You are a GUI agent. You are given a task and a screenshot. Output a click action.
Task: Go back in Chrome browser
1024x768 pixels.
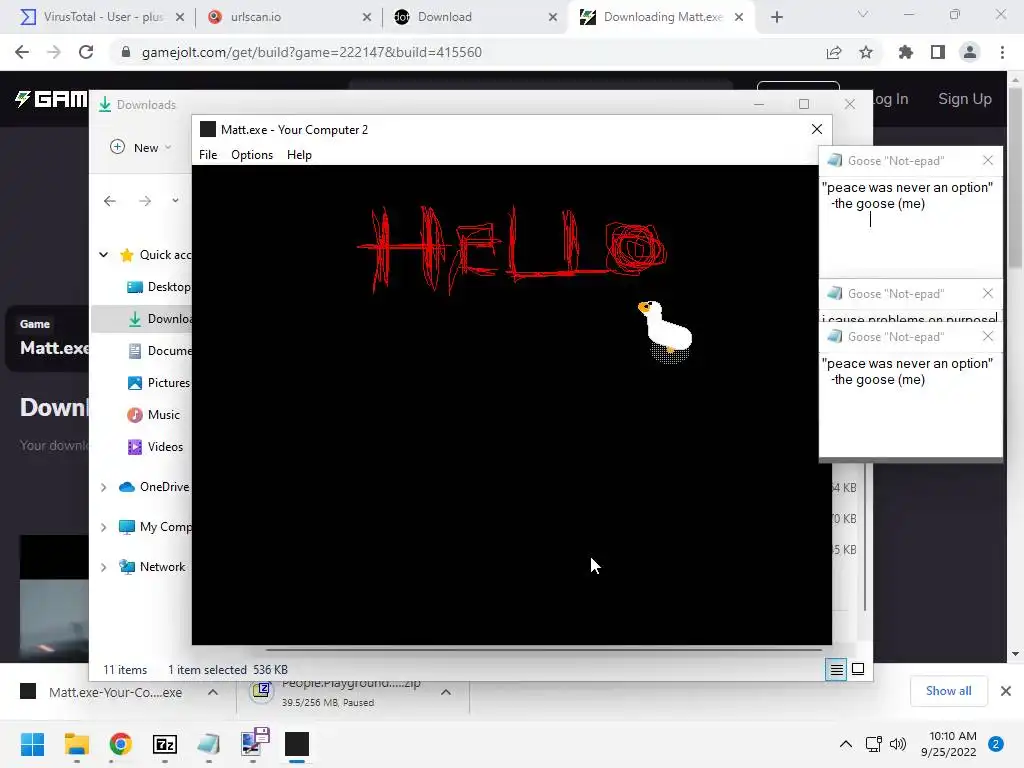pyautogui.click(x=22, y=52)
